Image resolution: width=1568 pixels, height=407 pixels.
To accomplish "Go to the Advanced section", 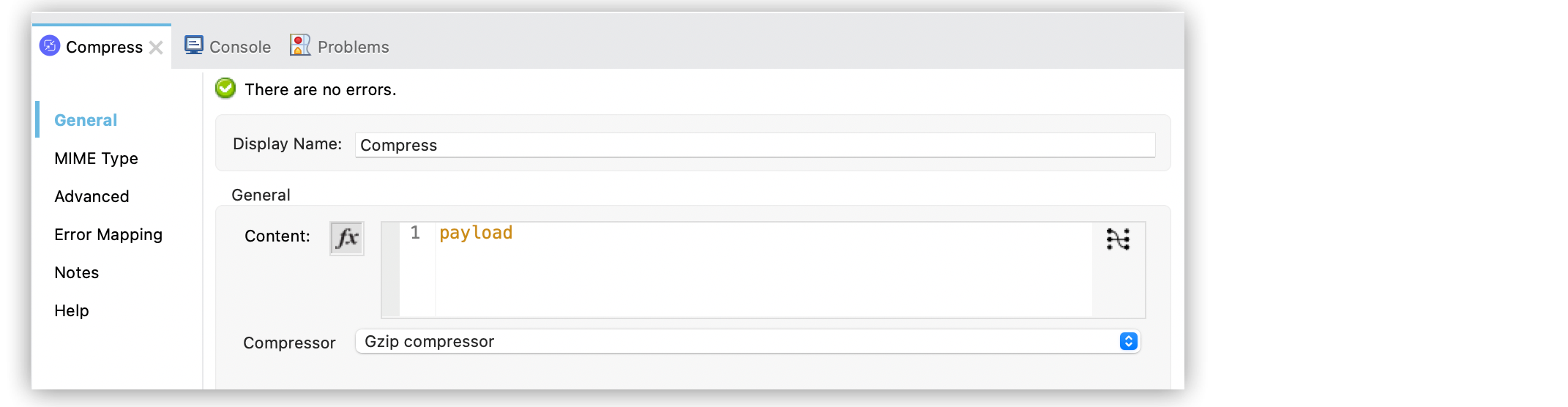I will pos(92,196).
